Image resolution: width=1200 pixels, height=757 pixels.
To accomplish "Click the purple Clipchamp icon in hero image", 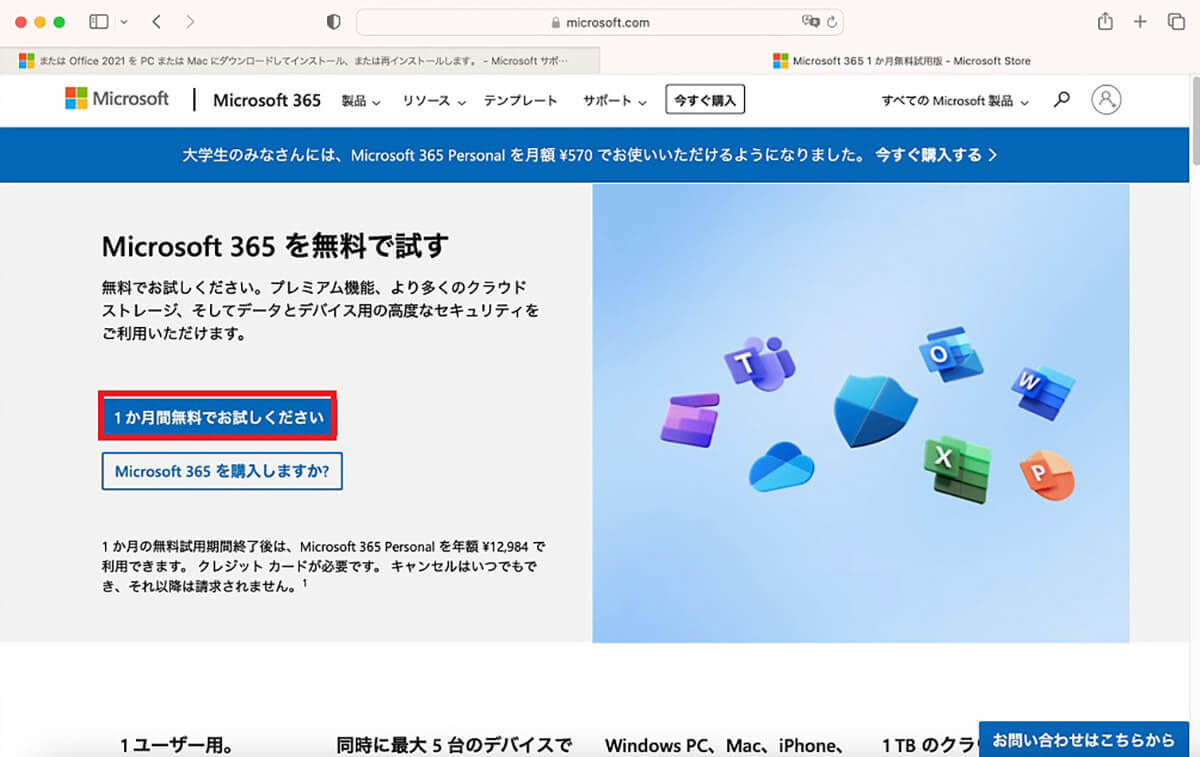I will click(x=690, y=419).
